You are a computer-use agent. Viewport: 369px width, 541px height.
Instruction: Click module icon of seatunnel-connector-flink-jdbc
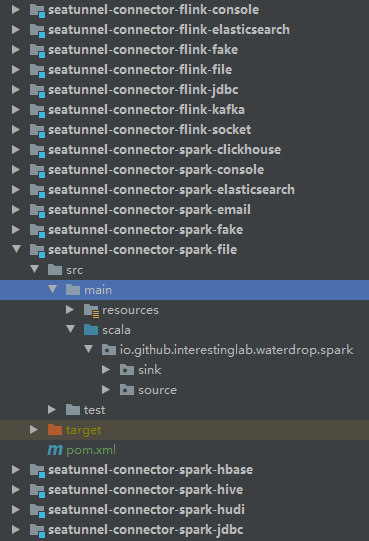tap(37, 90)
